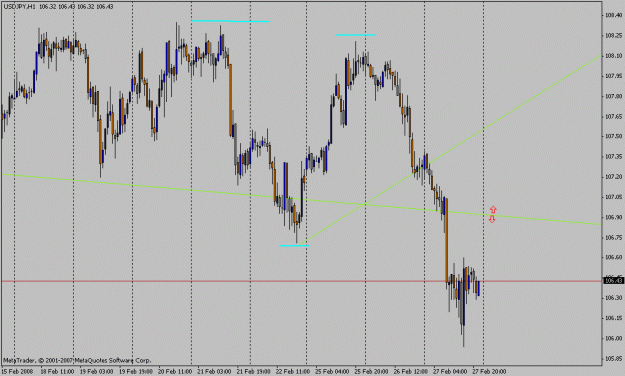Click the 106.60 price axis label
625x376 pixels.
coord(613,258)
